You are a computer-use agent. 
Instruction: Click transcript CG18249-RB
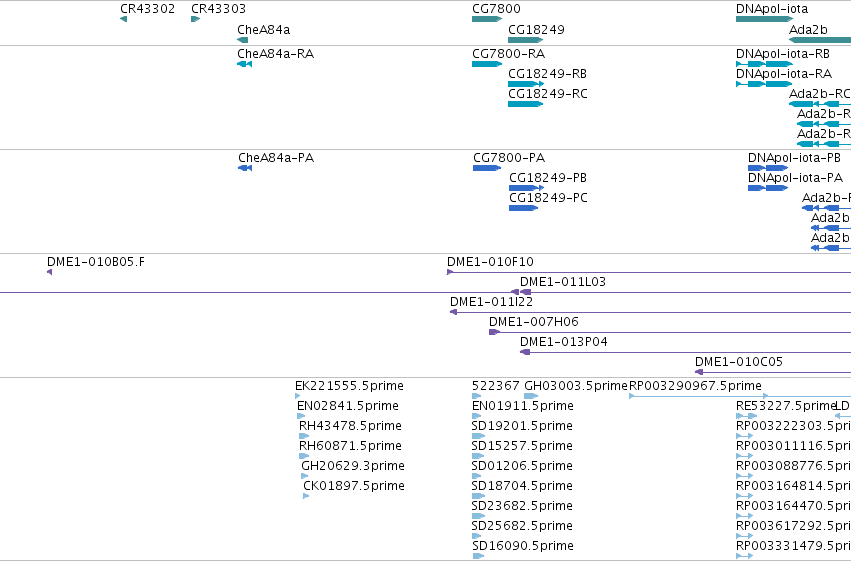(547, 74)
